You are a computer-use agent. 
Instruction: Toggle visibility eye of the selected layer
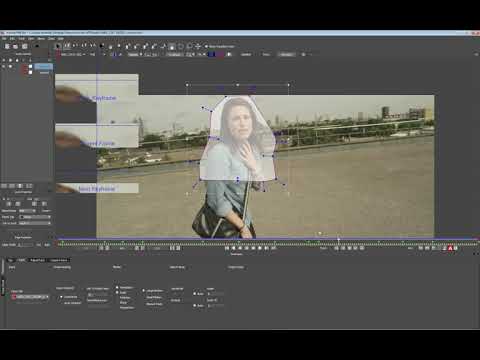point(4,67)
